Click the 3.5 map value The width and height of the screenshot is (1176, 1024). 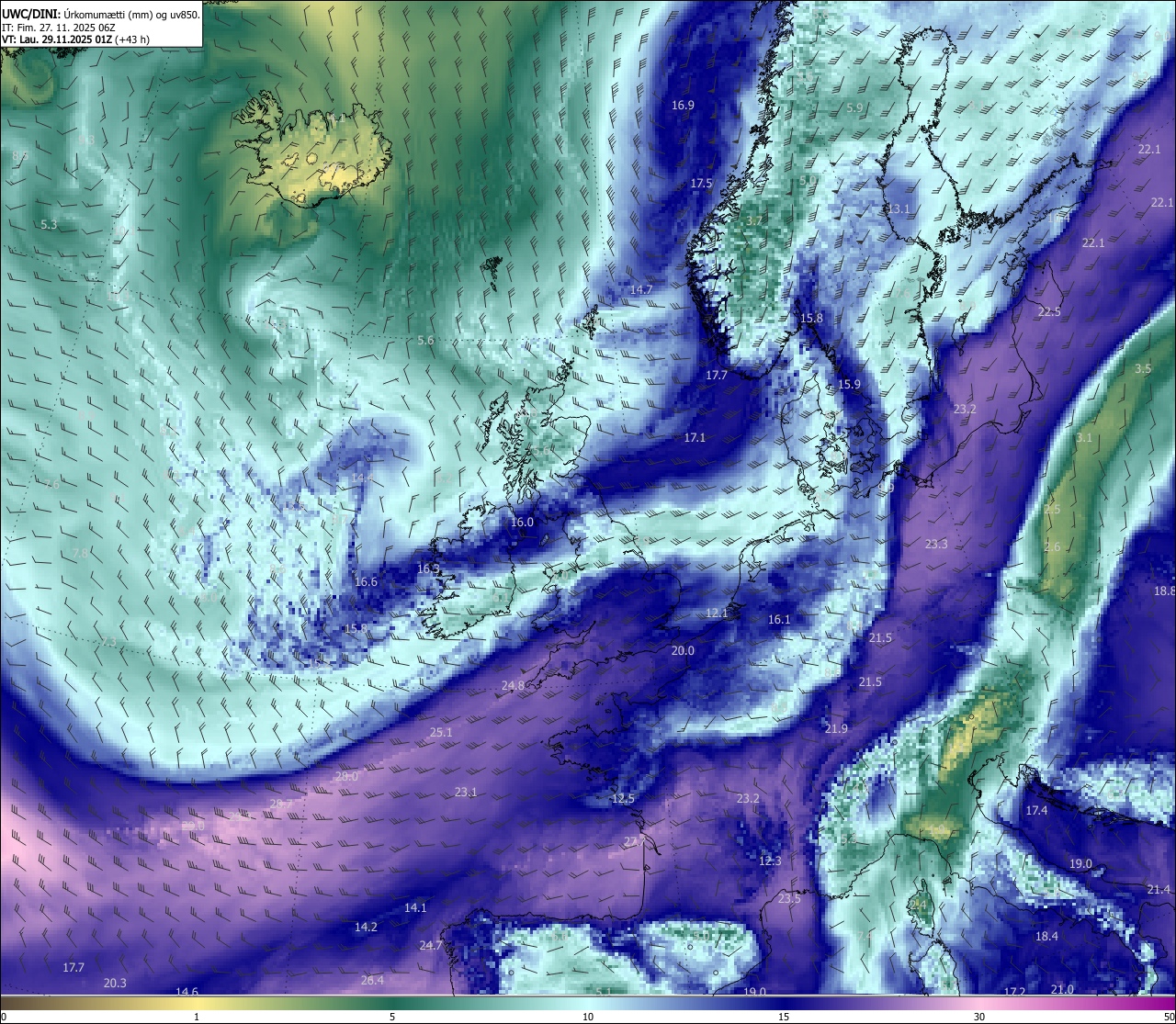[x=1143, y=369]
